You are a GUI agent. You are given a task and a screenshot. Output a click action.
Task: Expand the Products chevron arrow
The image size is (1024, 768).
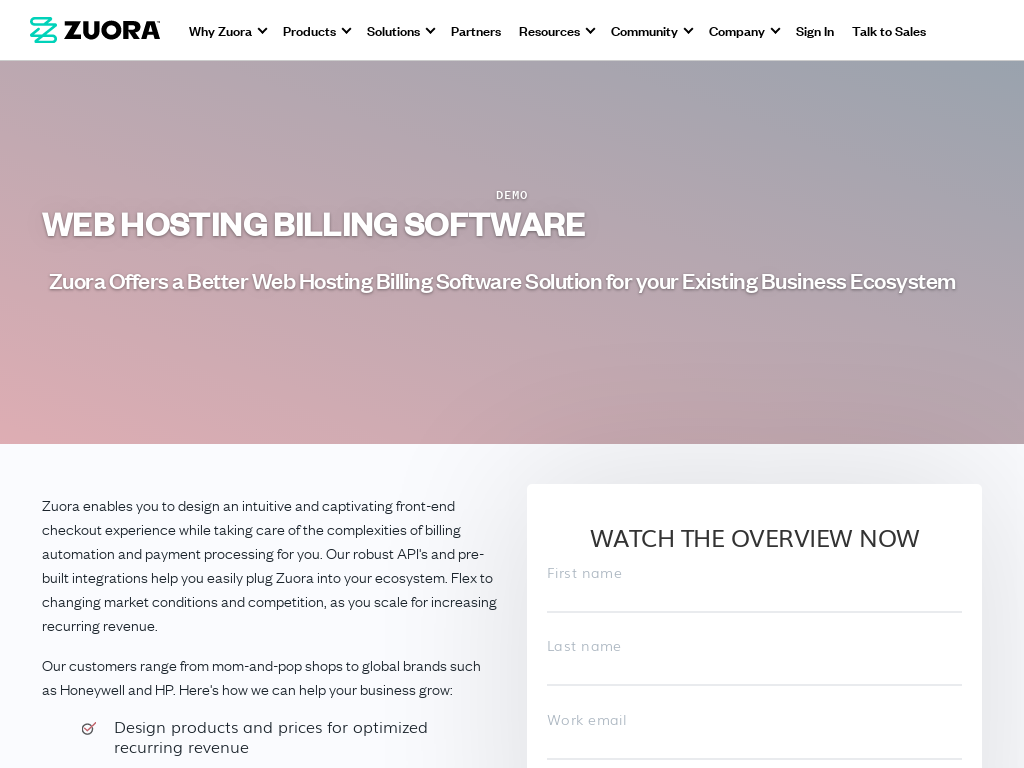346,31
